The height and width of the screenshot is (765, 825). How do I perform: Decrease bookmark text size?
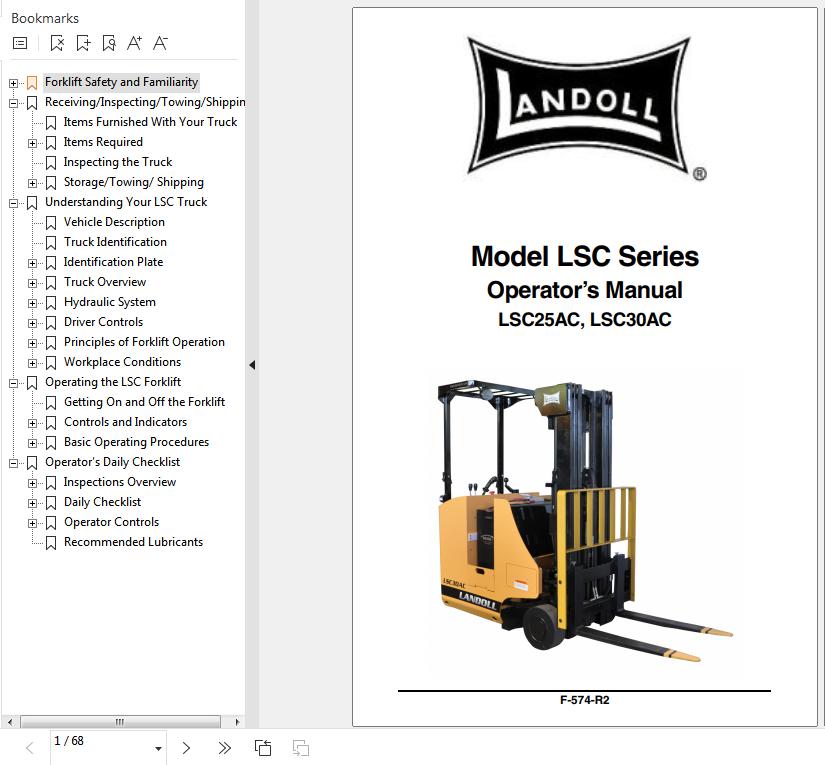[160, 43]
